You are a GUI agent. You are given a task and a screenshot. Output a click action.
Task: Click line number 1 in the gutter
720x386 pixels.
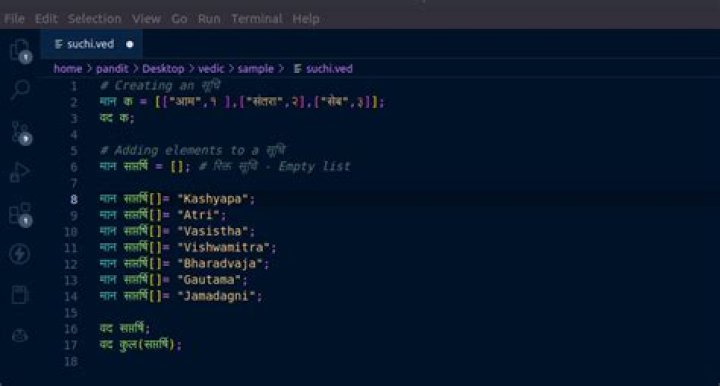pos(74,86)
